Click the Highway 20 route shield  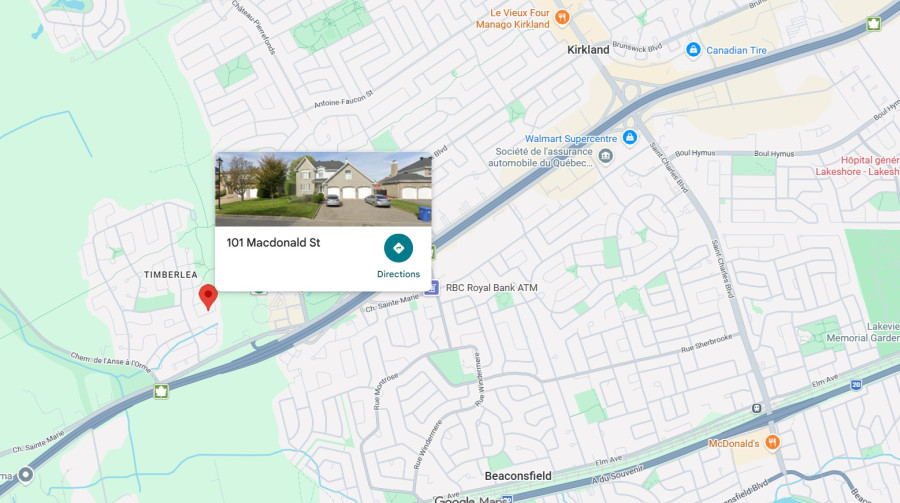pyautogui.click(x=856, y=385)
